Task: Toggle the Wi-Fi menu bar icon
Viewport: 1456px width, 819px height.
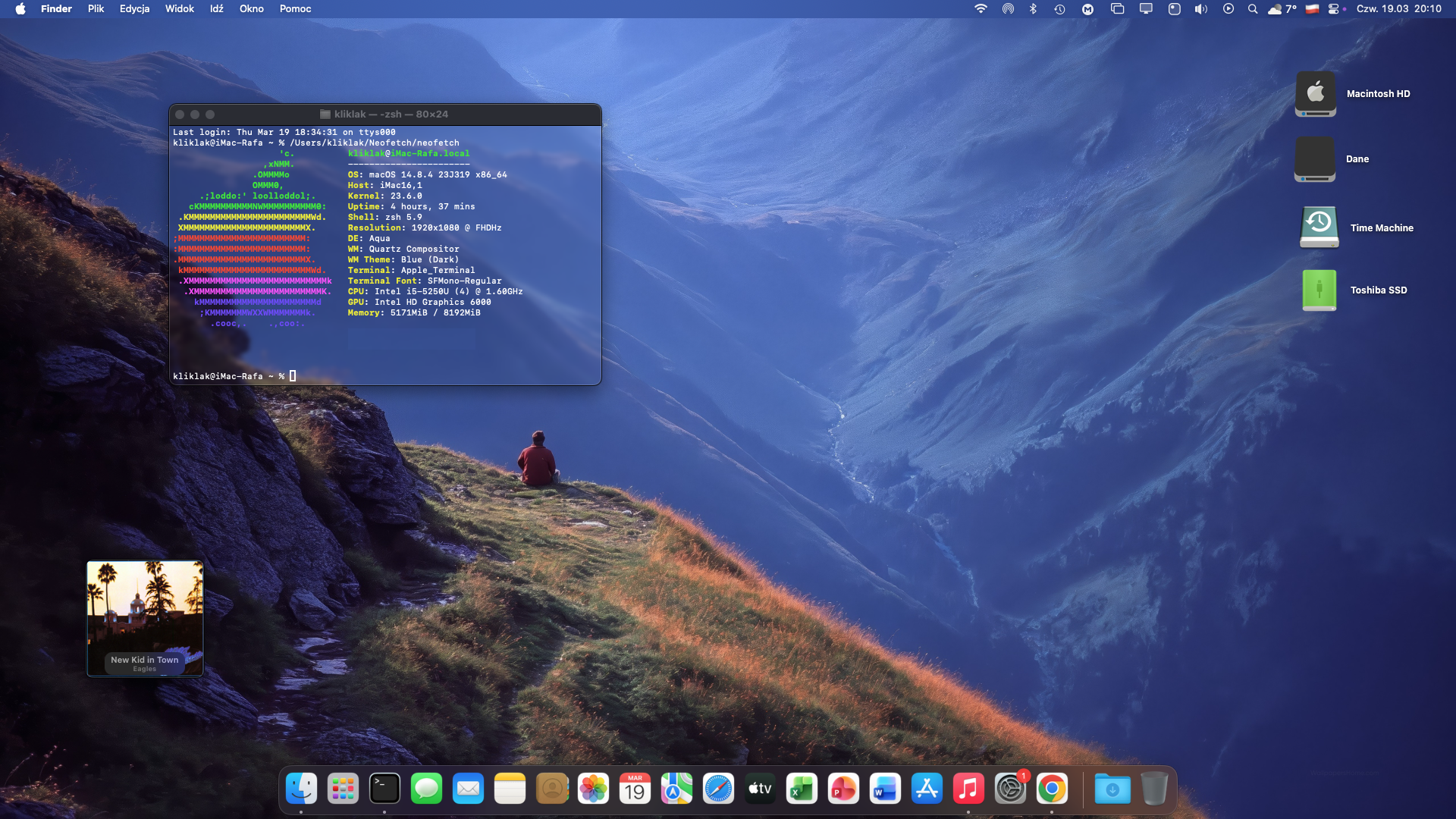Action: [x=981, y=9]
